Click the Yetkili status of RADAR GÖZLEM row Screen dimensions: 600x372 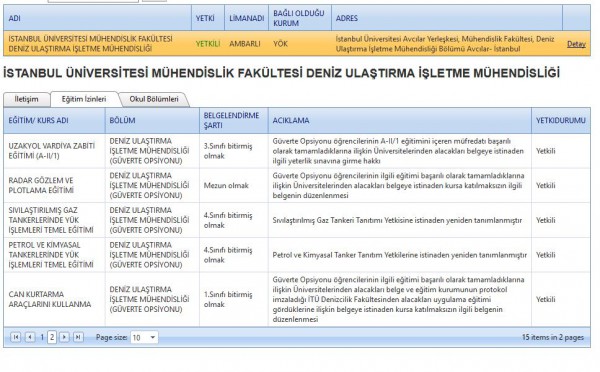546,186
